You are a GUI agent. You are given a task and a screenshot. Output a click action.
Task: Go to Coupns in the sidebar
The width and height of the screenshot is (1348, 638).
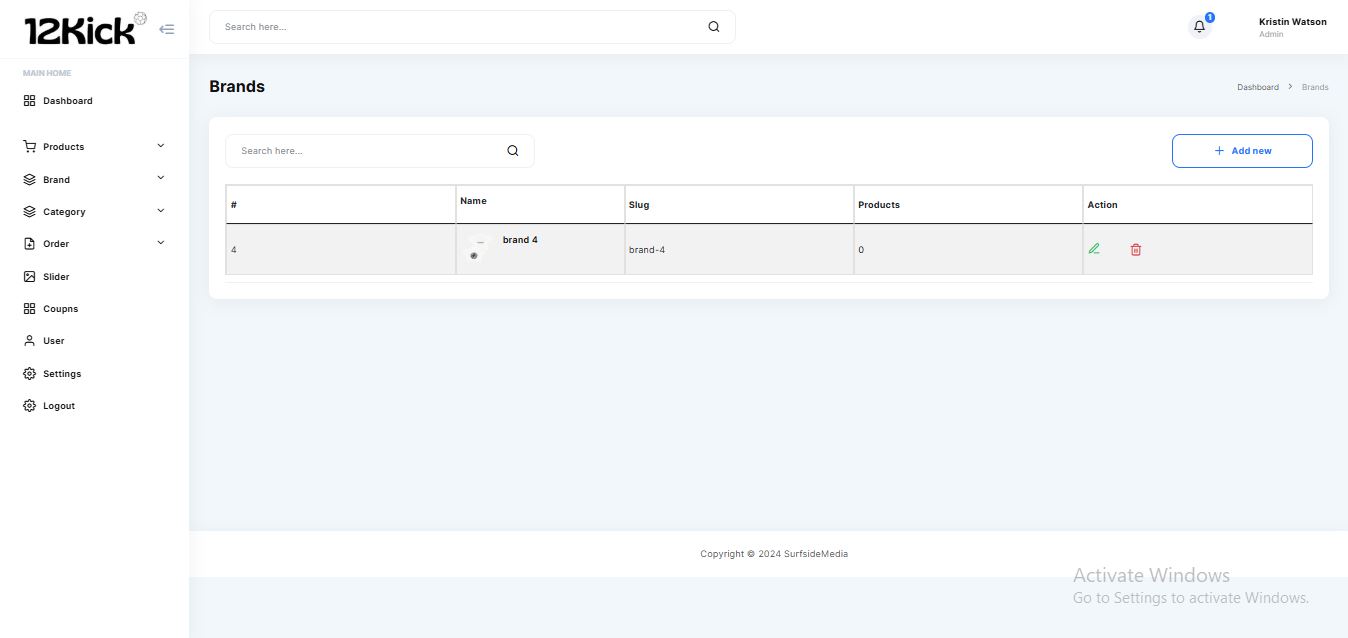[x=60, y=309]
